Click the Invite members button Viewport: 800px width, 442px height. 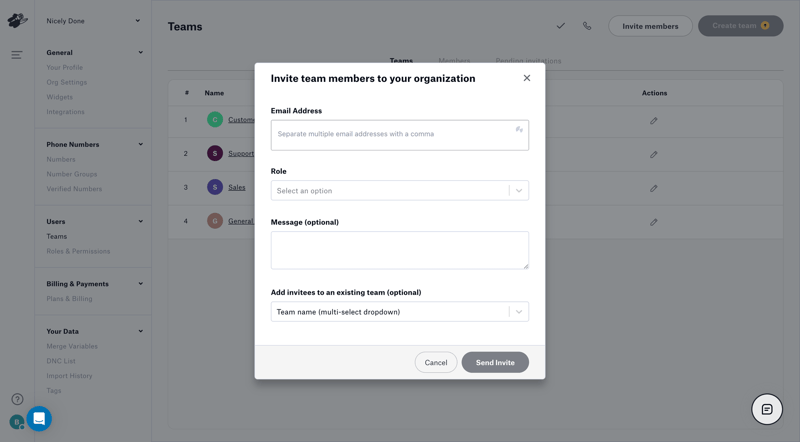click(650, 26)
